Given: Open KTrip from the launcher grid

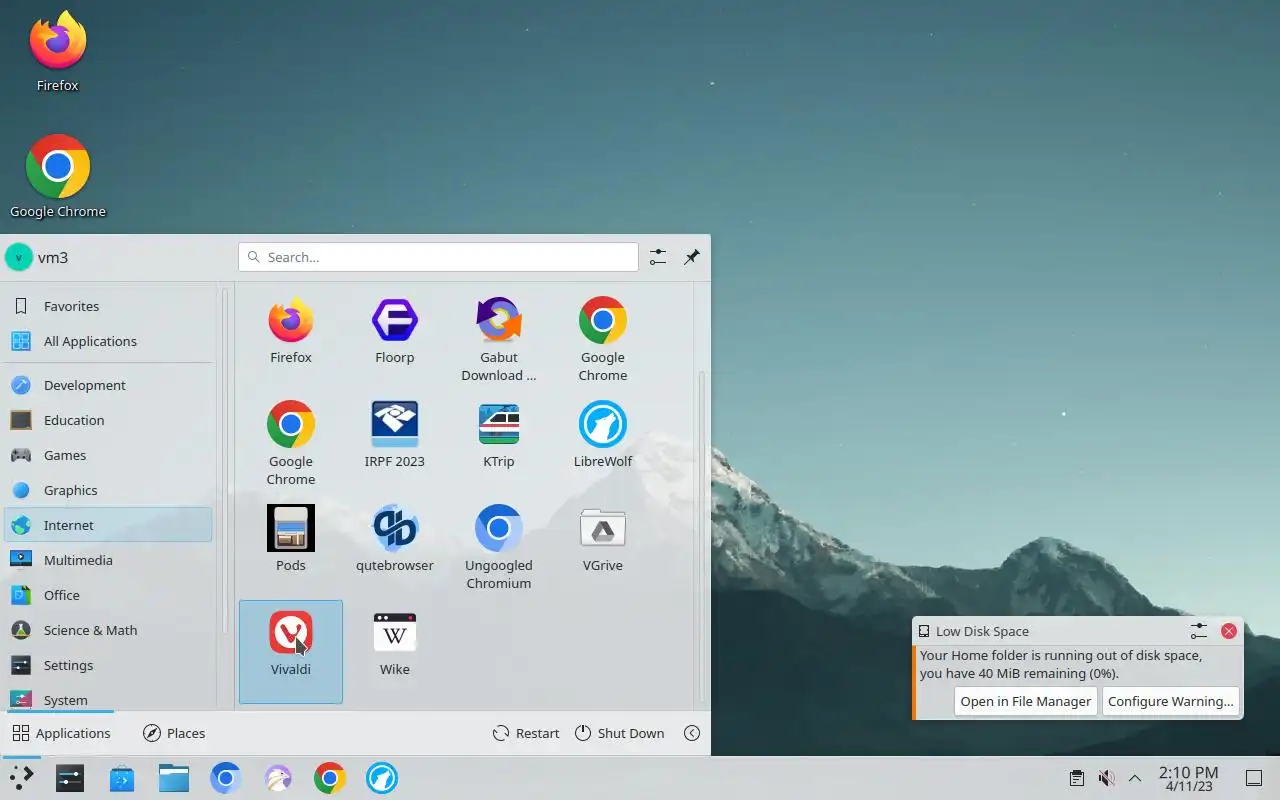Looking at the screenshot, I should (x=499, y=435).
